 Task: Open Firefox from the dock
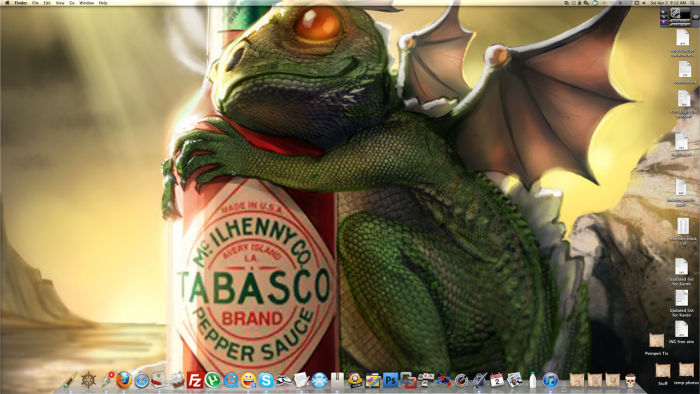tap(124, 381)
